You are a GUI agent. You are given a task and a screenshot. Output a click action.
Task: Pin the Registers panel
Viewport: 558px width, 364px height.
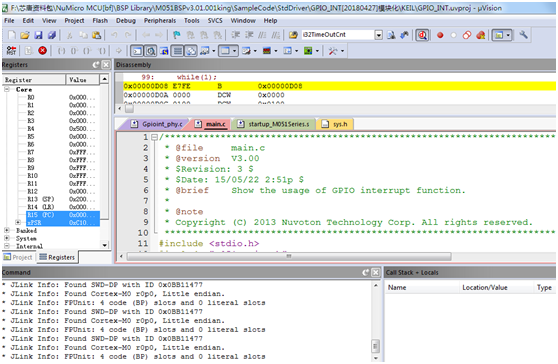click(x=96, y=65)
